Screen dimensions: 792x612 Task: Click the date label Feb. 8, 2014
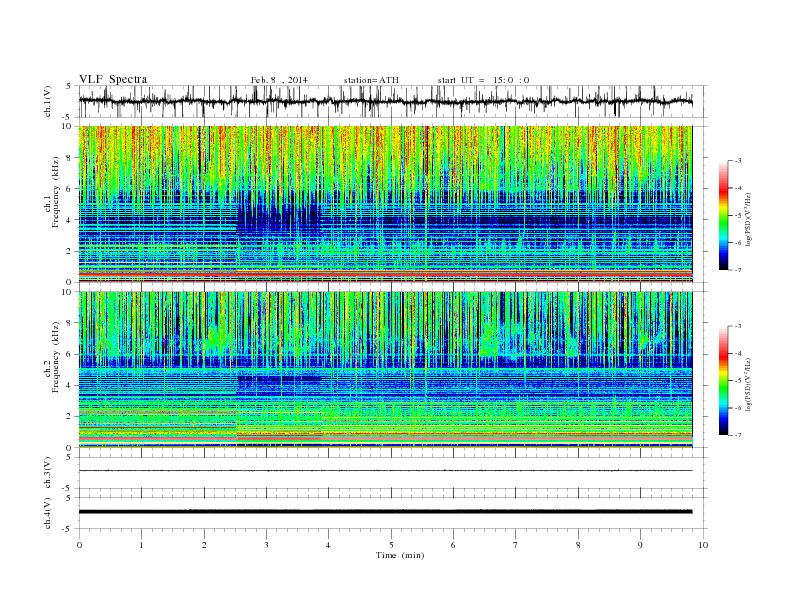coord(279,80)
